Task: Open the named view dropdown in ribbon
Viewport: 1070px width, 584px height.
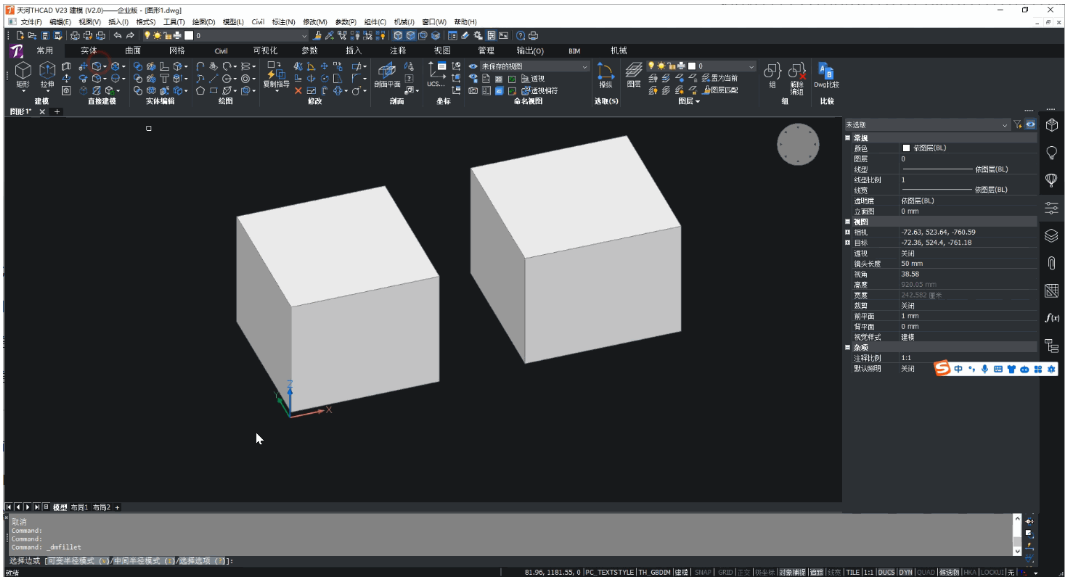Action: pyautogui.click(x=585, y=66)
